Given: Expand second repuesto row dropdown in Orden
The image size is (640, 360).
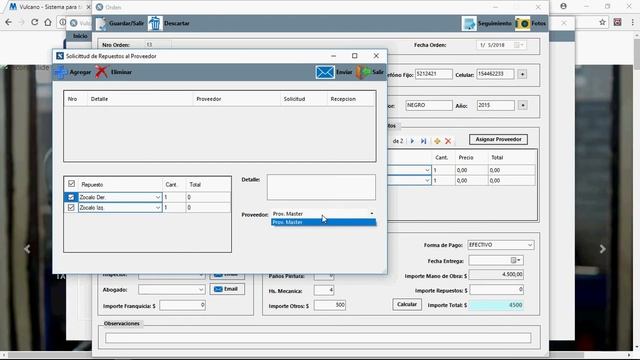Looking at the screenshot, I should 427,180.
